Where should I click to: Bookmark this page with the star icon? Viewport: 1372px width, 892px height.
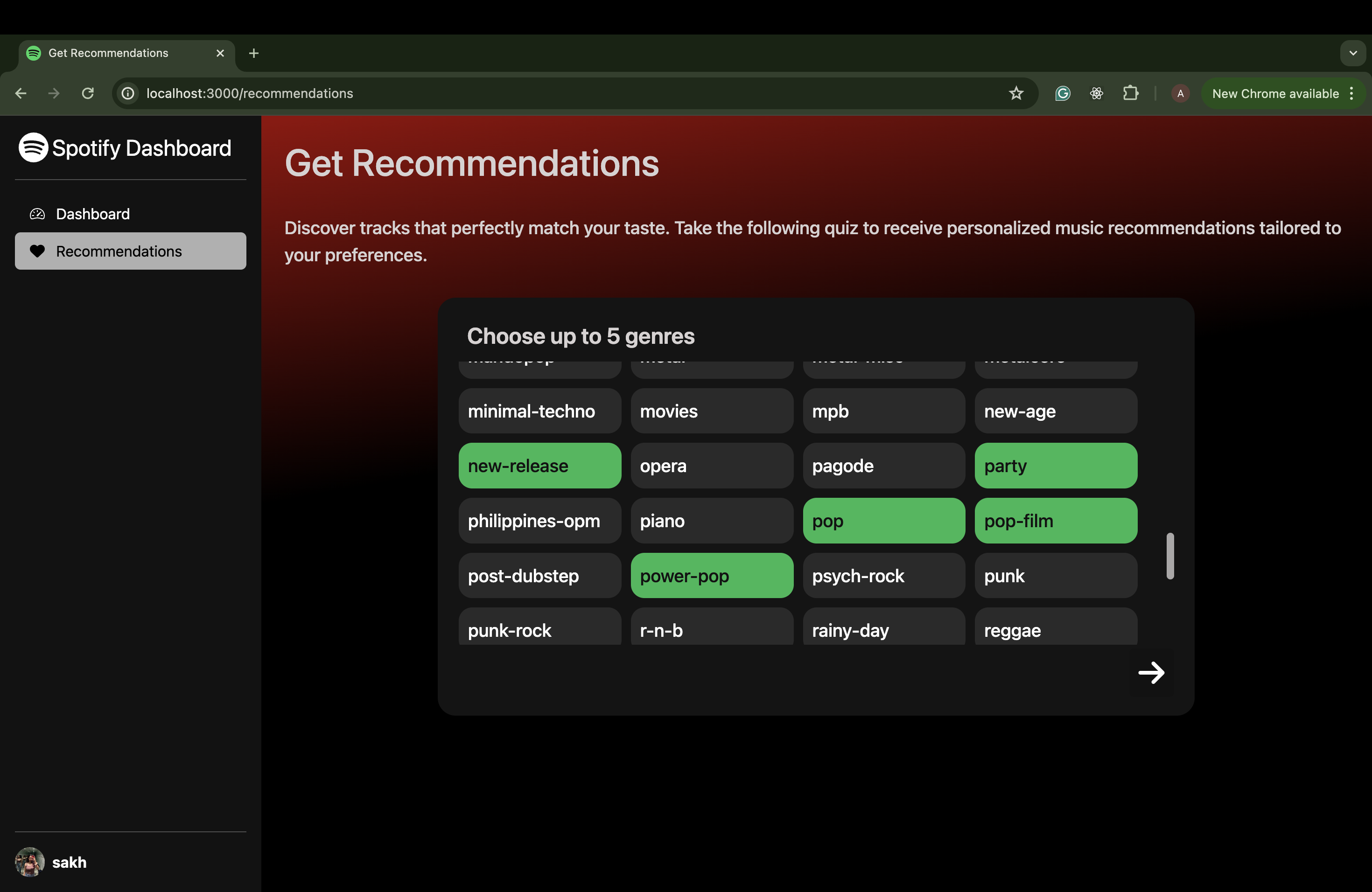[1016, 93]
